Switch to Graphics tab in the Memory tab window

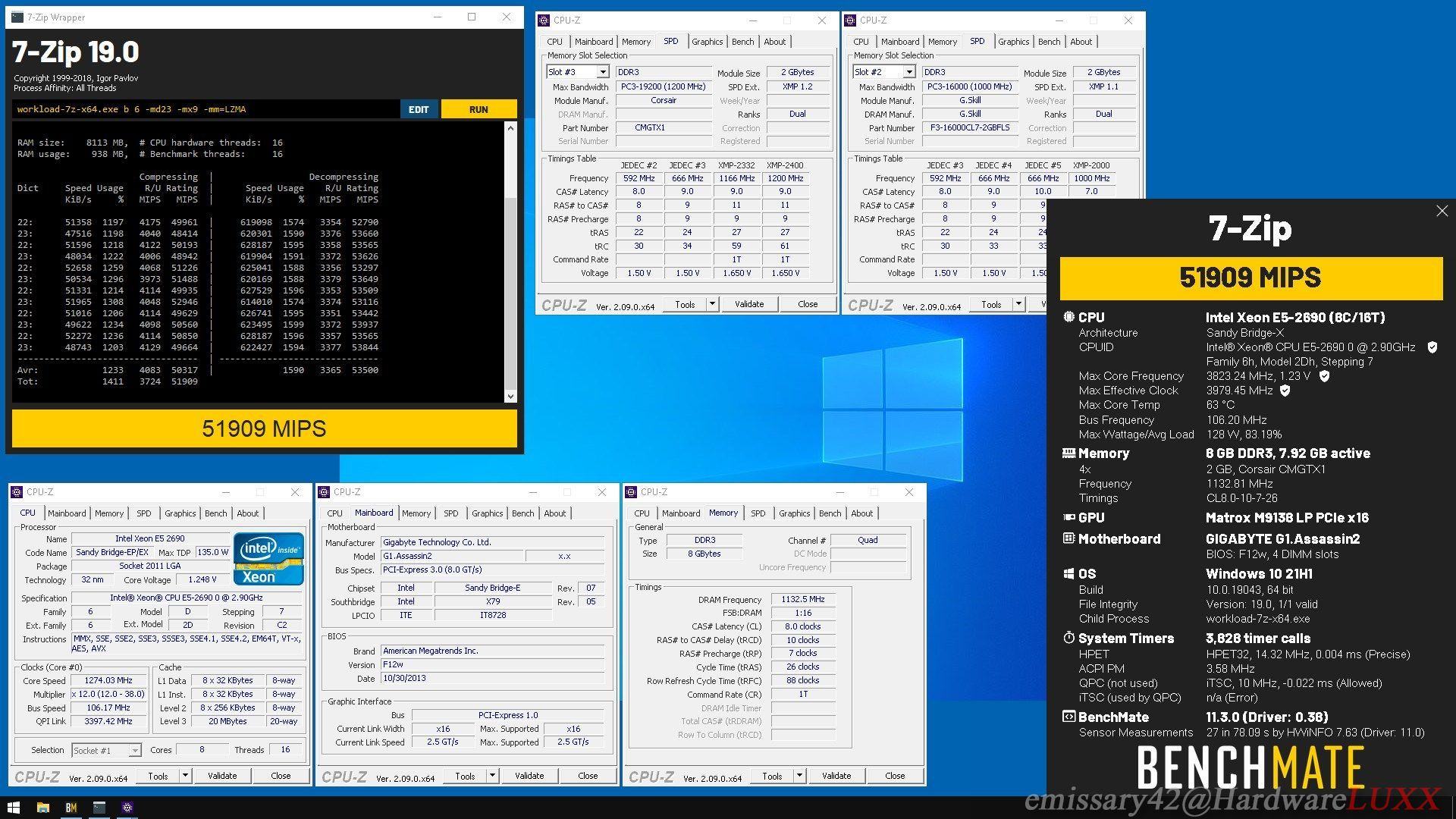point(794,513)
